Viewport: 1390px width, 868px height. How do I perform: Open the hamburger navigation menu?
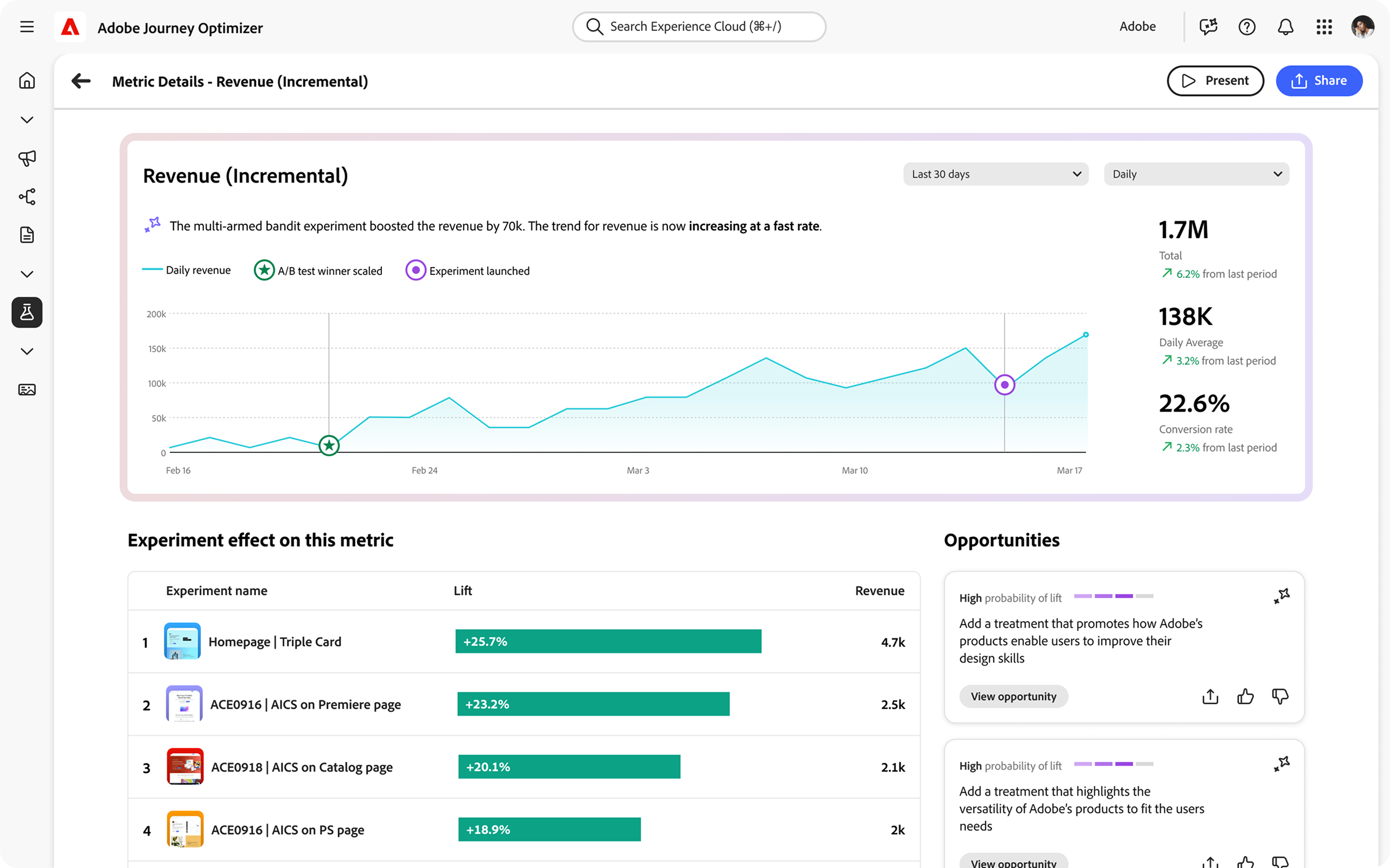pyautogui.click(x=27, y=26)
